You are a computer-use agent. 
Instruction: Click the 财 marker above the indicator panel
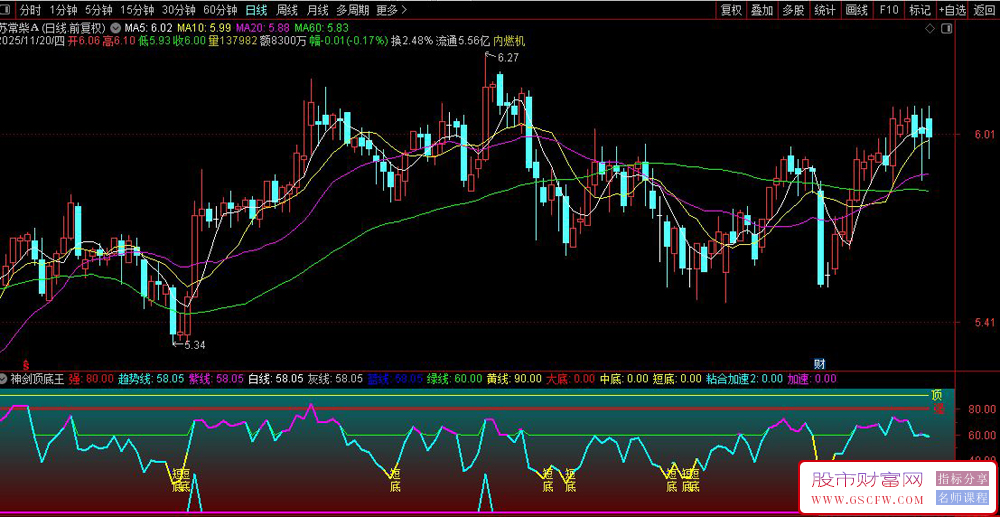click(819, 363)
